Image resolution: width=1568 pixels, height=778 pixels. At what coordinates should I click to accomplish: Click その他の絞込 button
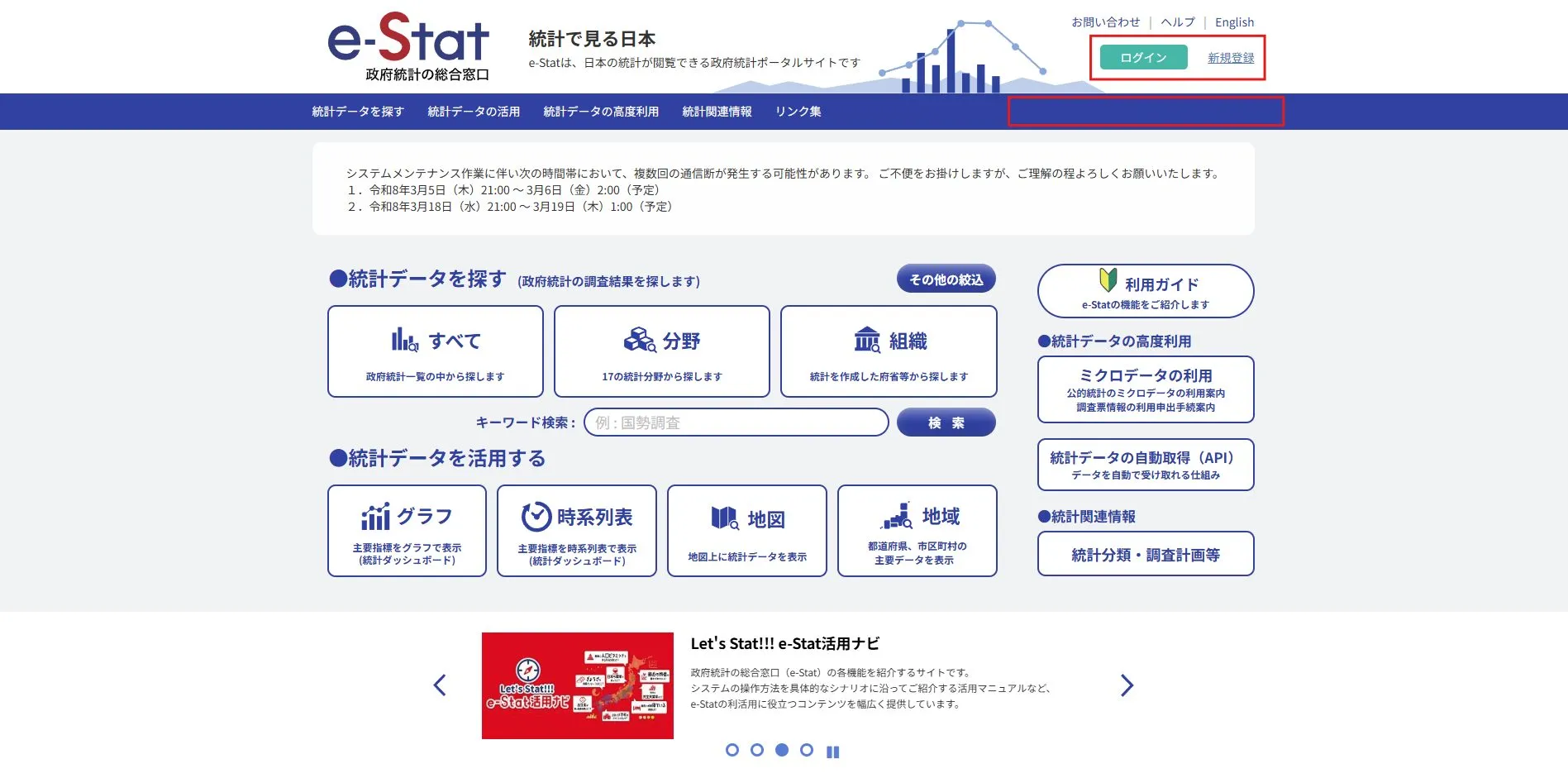[x=946, y=279]
